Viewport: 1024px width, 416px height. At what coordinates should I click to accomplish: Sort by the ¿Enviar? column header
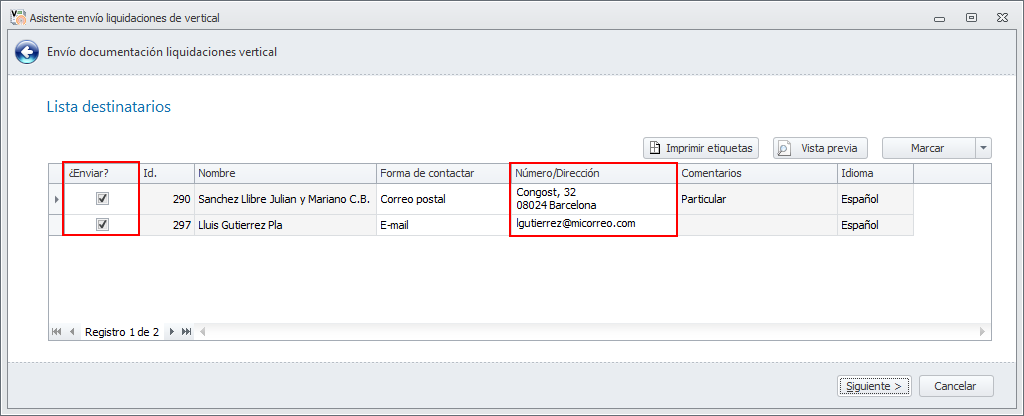(x=101, y=174)
